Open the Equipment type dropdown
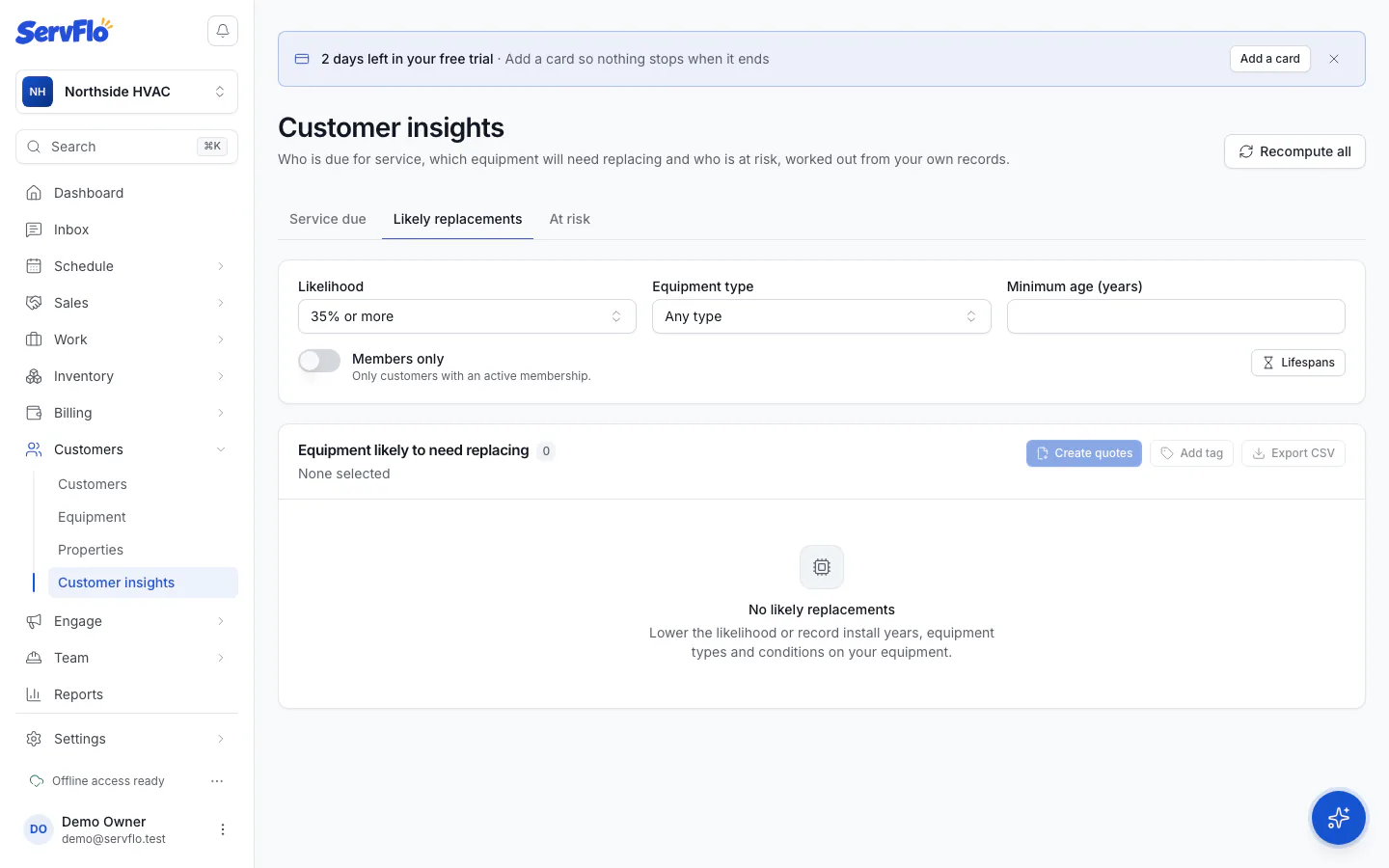This screenshot has width=1389, height=868. click(x=822, y=316)
